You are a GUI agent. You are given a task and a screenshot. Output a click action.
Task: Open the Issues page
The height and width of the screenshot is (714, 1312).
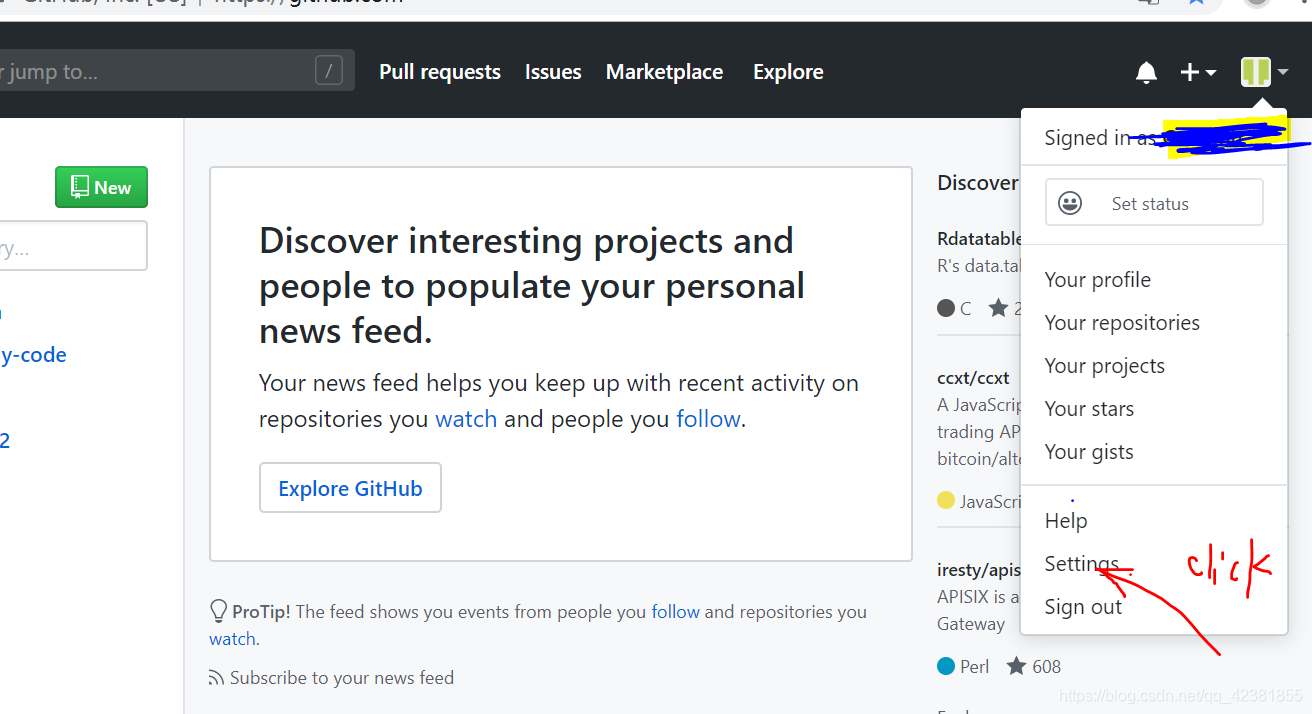pyautogui.click(x=553, y=72)
